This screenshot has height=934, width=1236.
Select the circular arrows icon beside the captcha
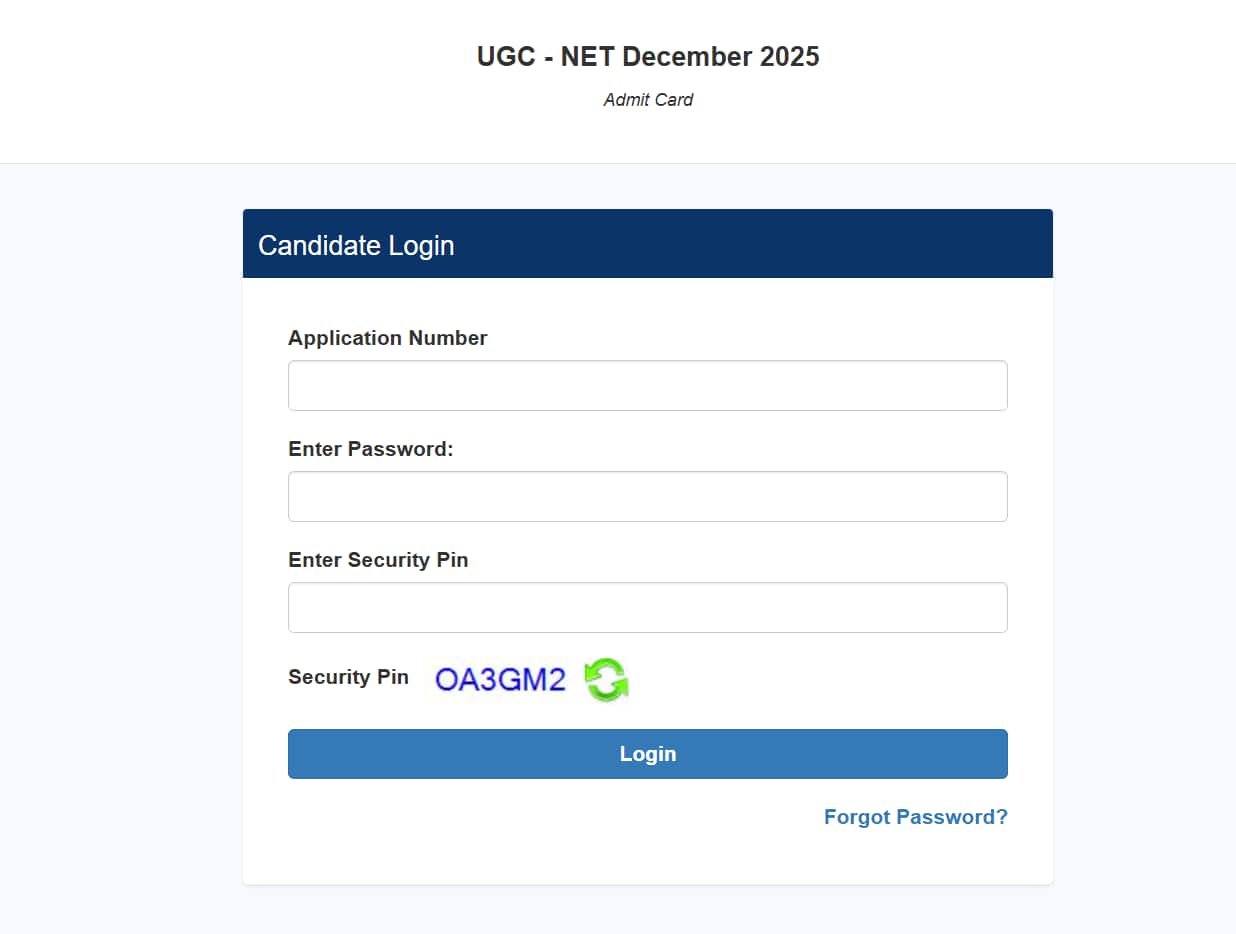(604, 679)
